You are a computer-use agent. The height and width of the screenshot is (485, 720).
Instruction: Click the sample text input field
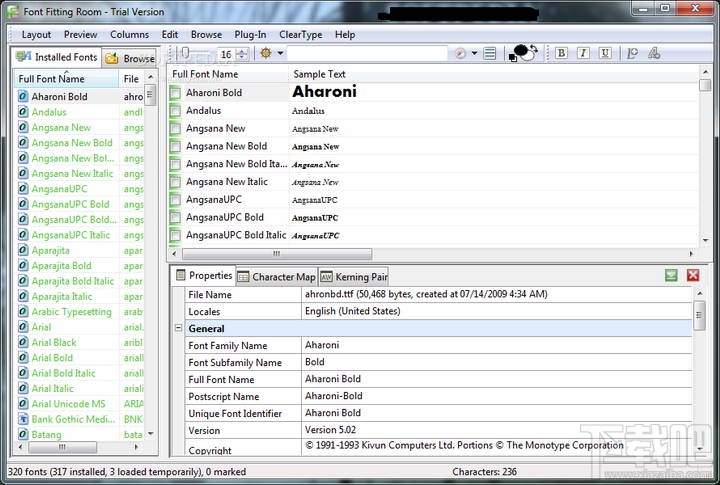pyautogui.click(x=367, y=54)
